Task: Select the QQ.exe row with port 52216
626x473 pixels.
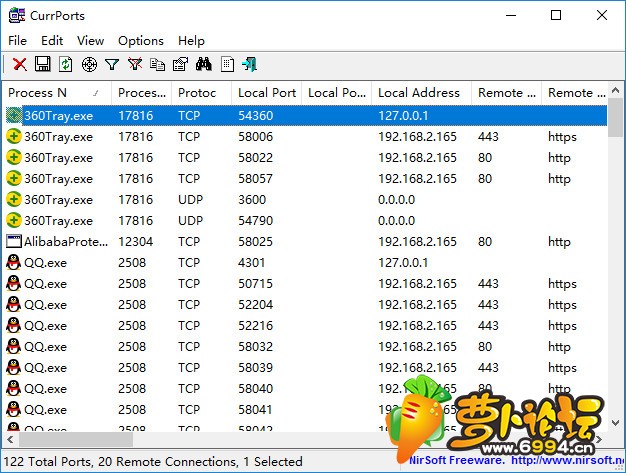Action: 306,325
